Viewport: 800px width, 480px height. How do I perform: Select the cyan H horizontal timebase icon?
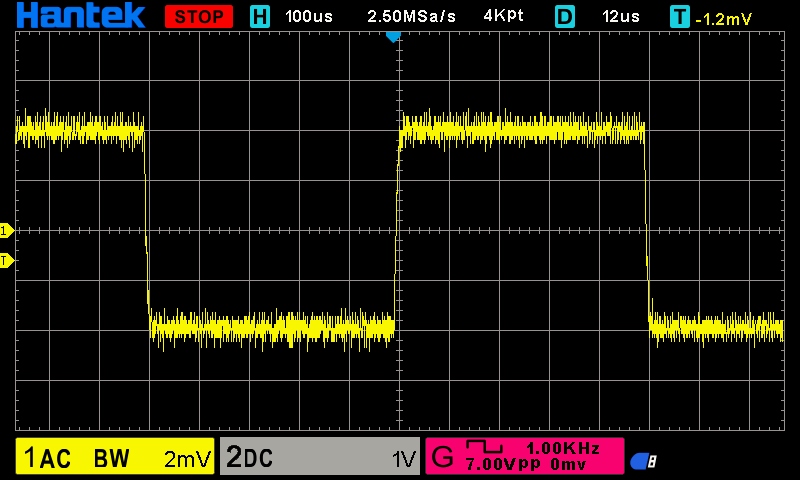pos(260,17)
